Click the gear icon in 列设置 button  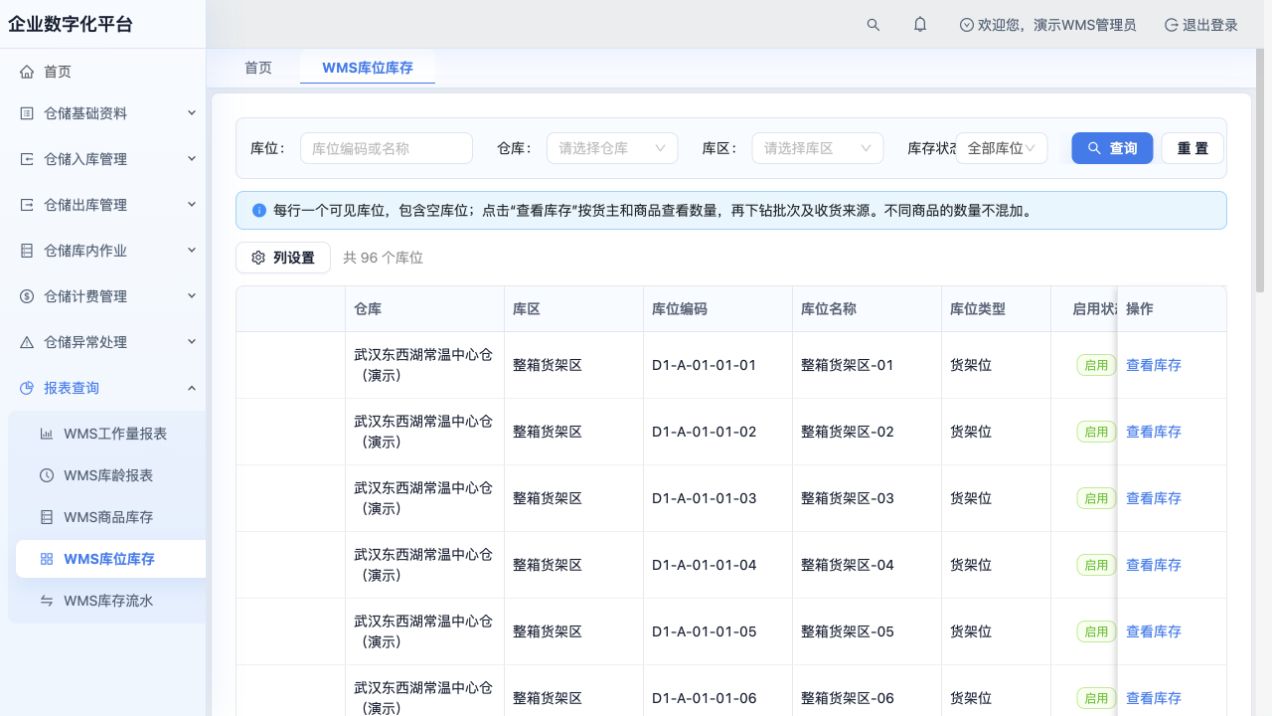[x=259, y=258]
